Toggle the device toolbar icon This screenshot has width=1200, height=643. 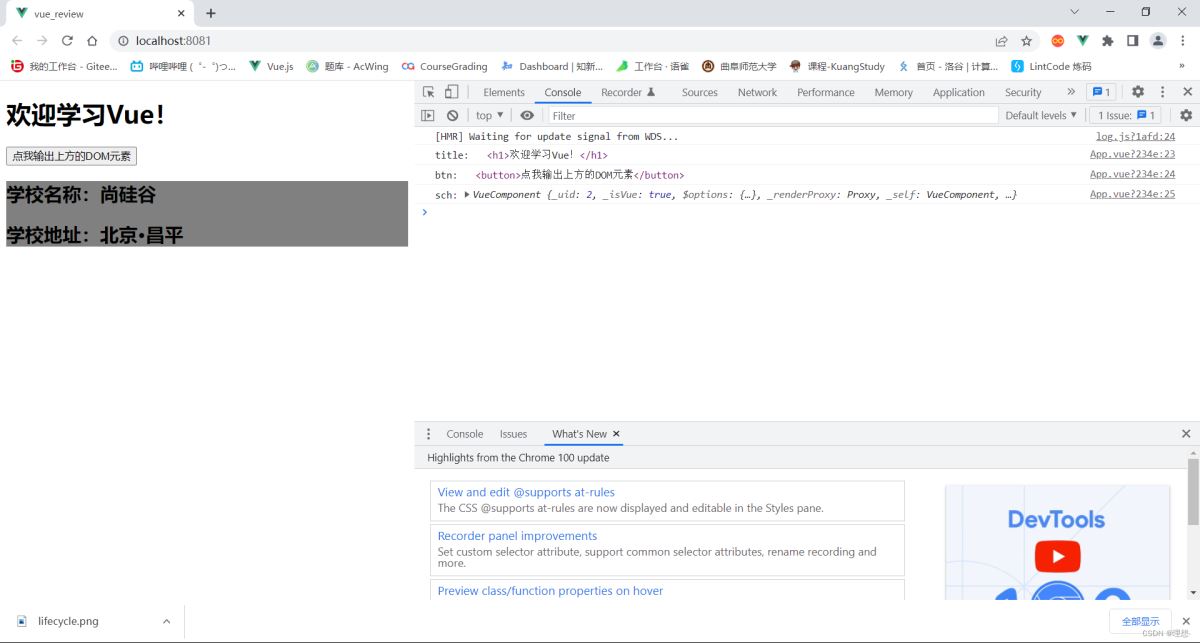[451, 92]
